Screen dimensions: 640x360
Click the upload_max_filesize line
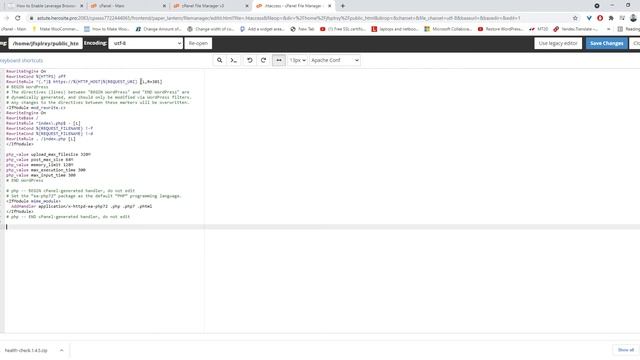click(48, 154)
